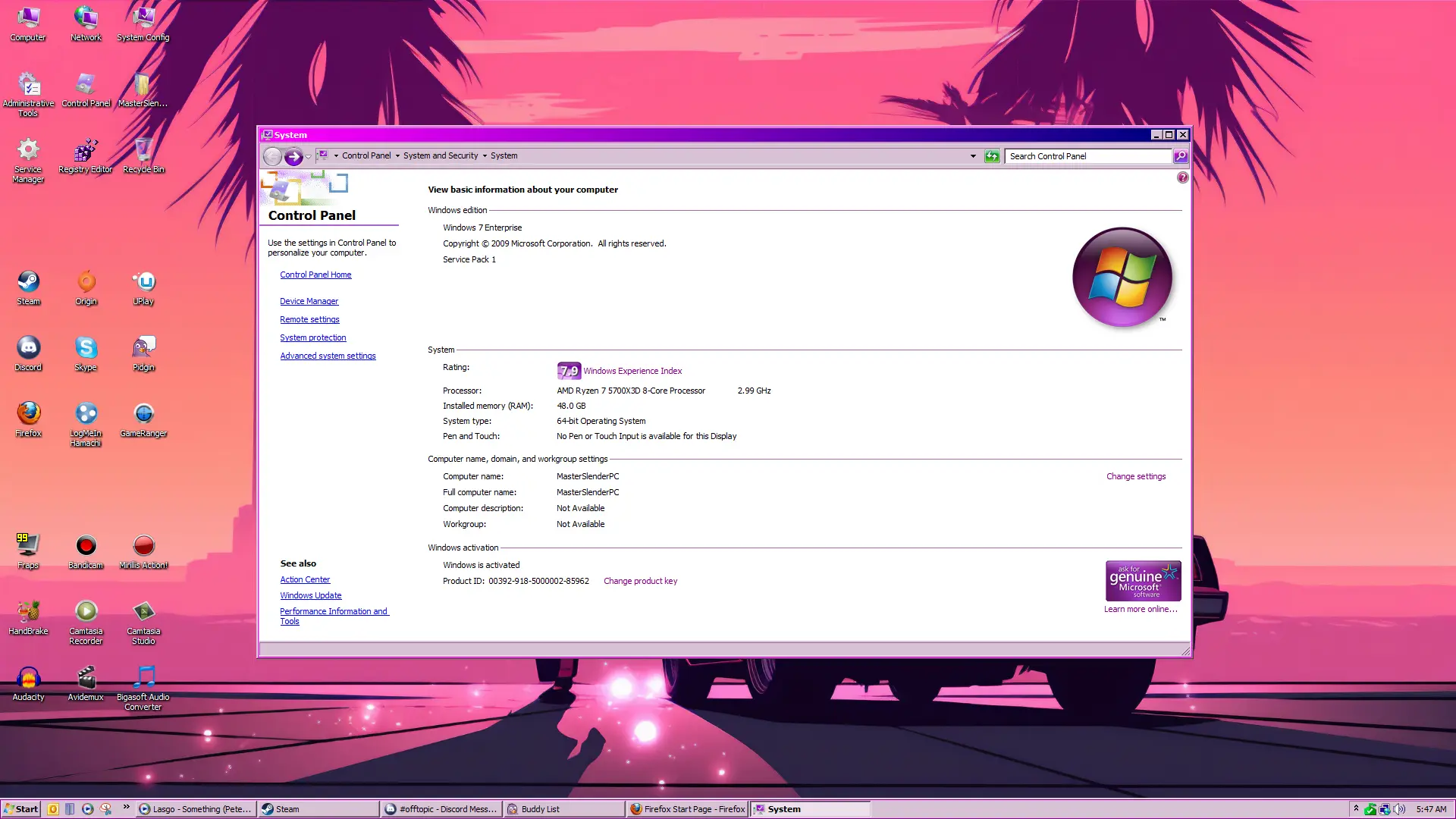Viewport: 1456px width, 819px height.
Task: Click the Search Control Panel field
Action: tap(1088, 156)
